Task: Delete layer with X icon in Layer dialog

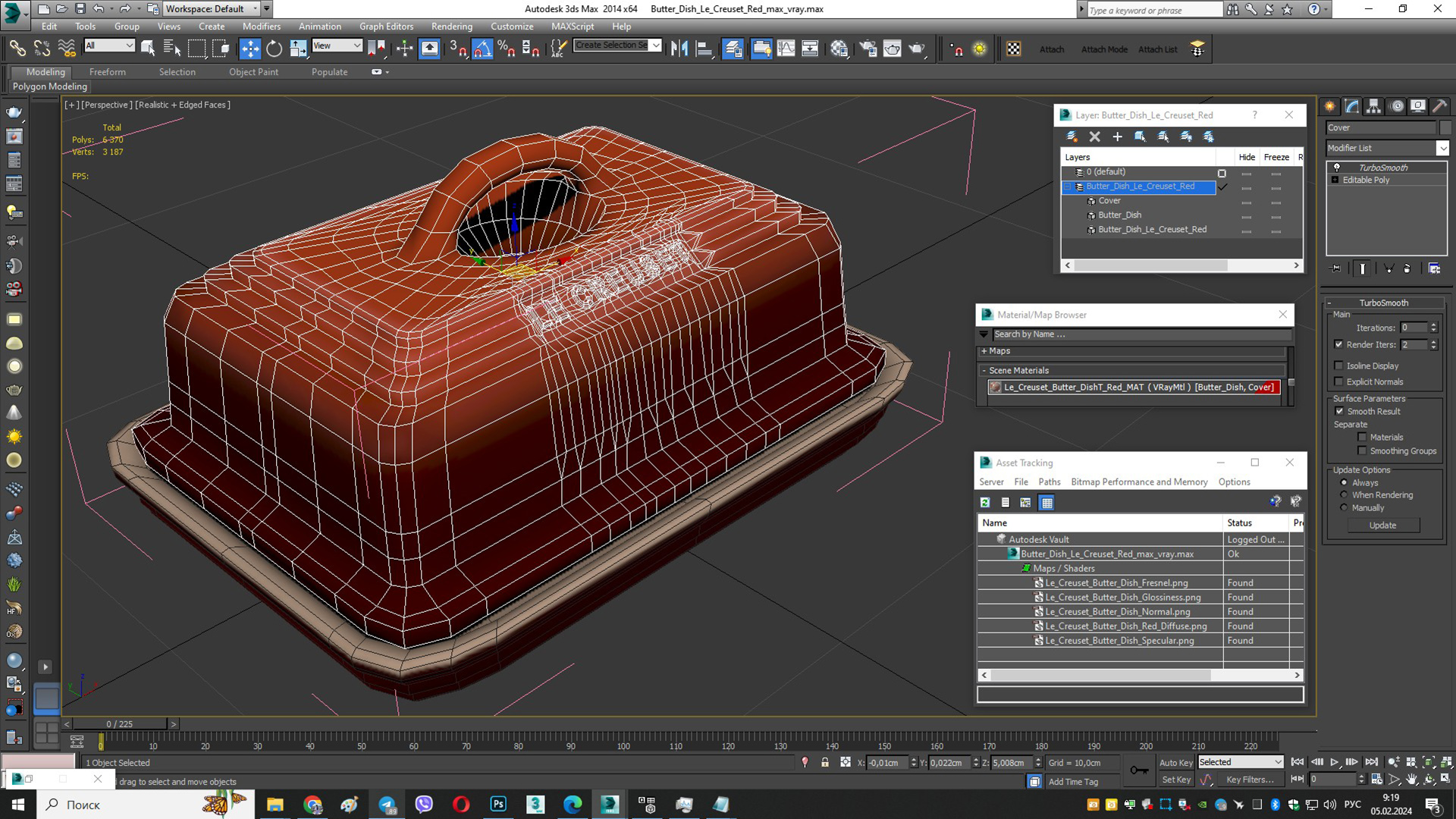Action: [x=1094, y=136]
